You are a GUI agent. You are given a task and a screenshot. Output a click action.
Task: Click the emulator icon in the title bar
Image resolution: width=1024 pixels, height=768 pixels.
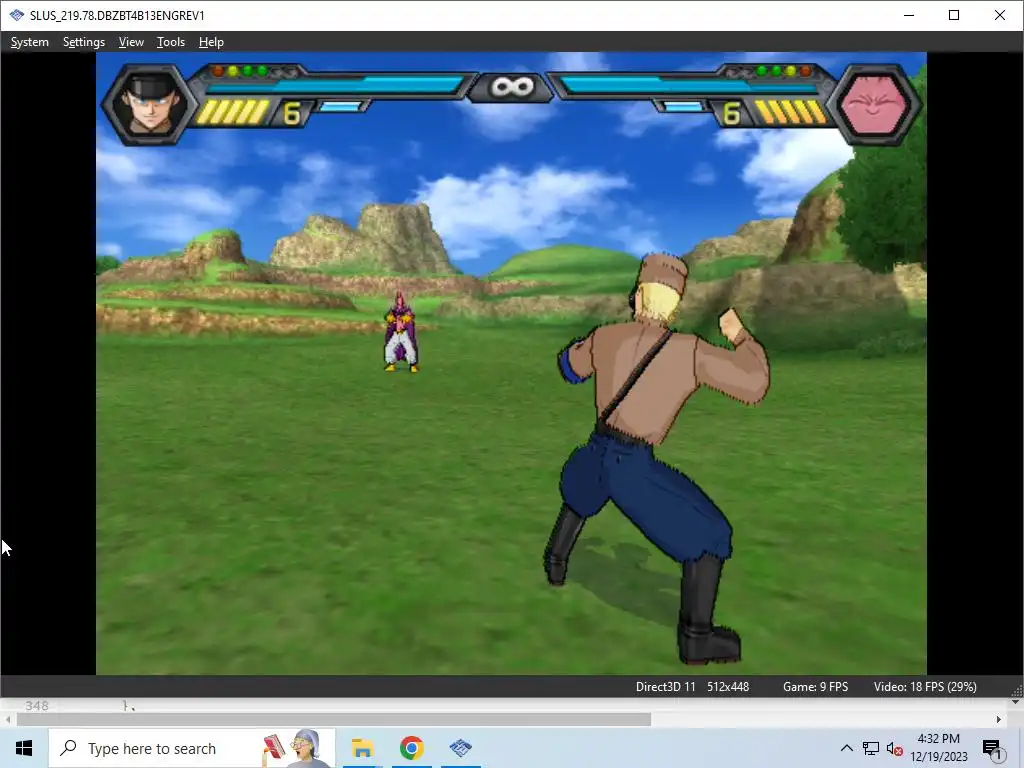point(16,15)
